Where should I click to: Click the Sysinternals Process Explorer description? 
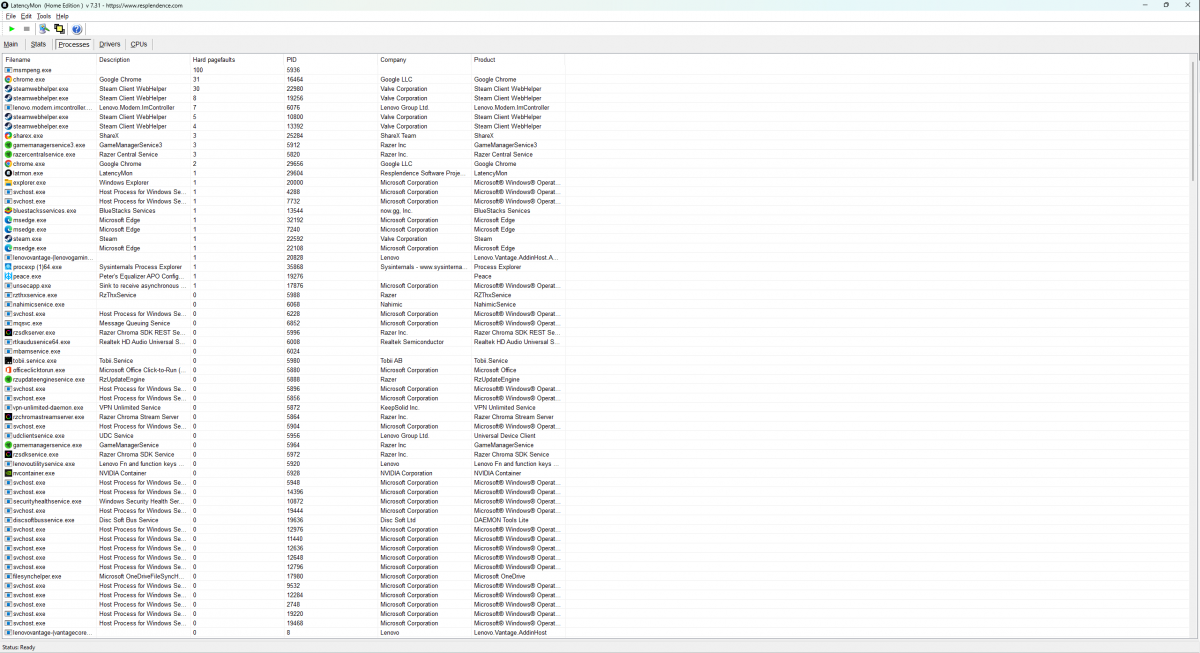pyautogui.click(x=141, y=267)
